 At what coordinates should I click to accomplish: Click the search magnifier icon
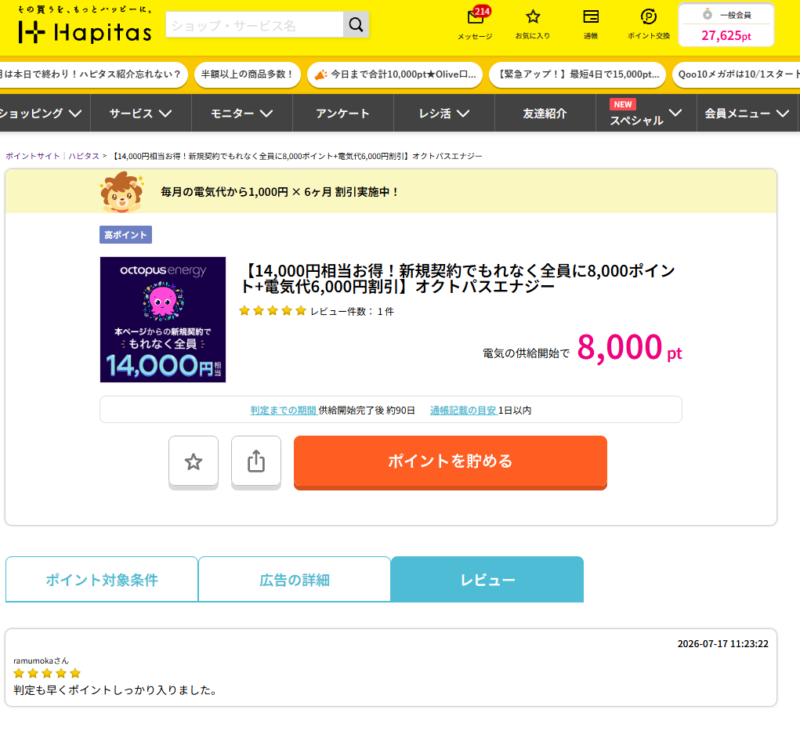coord(356,24)
